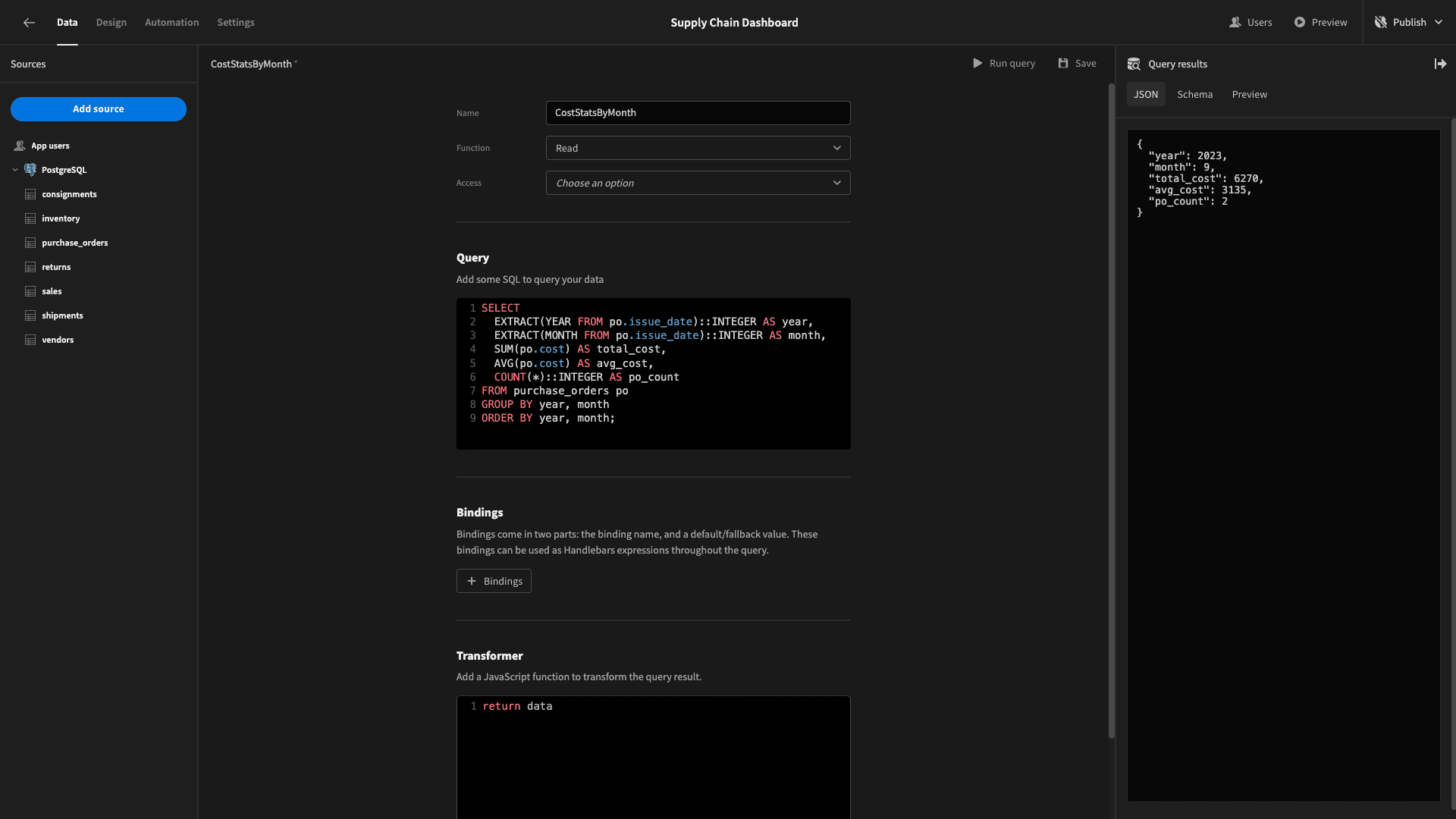Viewport: 1456px width, 819px height.
Task: Open the Automation tab
Action: tap(172, 23)
